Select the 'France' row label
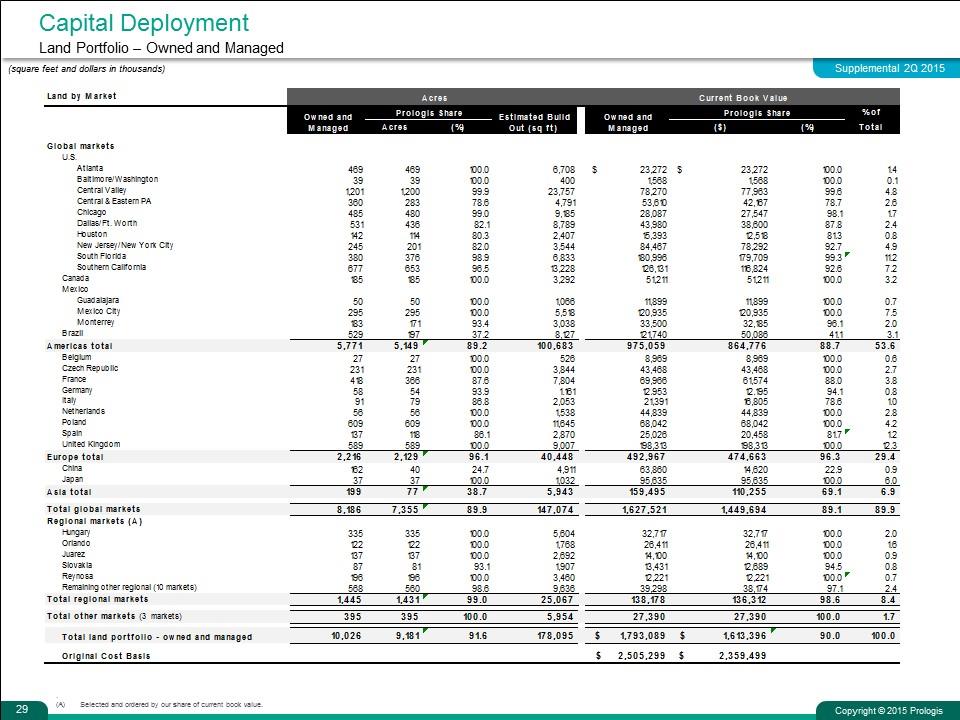Viewport: 960px width, 720px height. 74,379
